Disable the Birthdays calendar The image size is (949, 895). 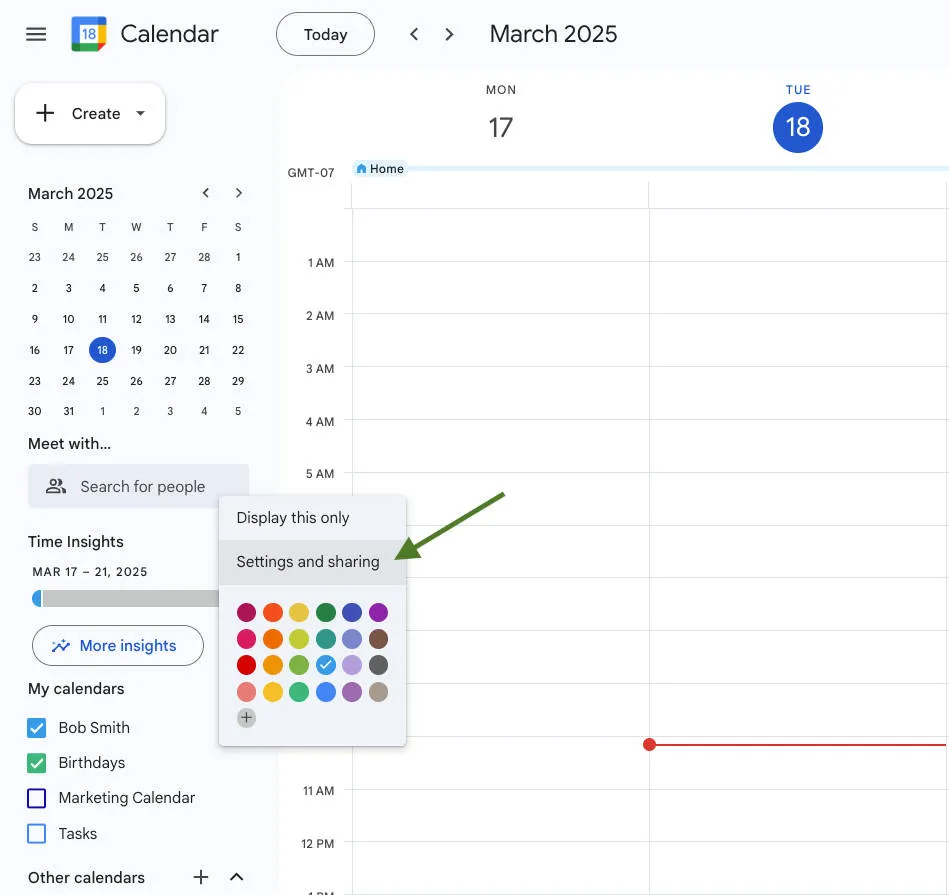click(x=36, y=763)
